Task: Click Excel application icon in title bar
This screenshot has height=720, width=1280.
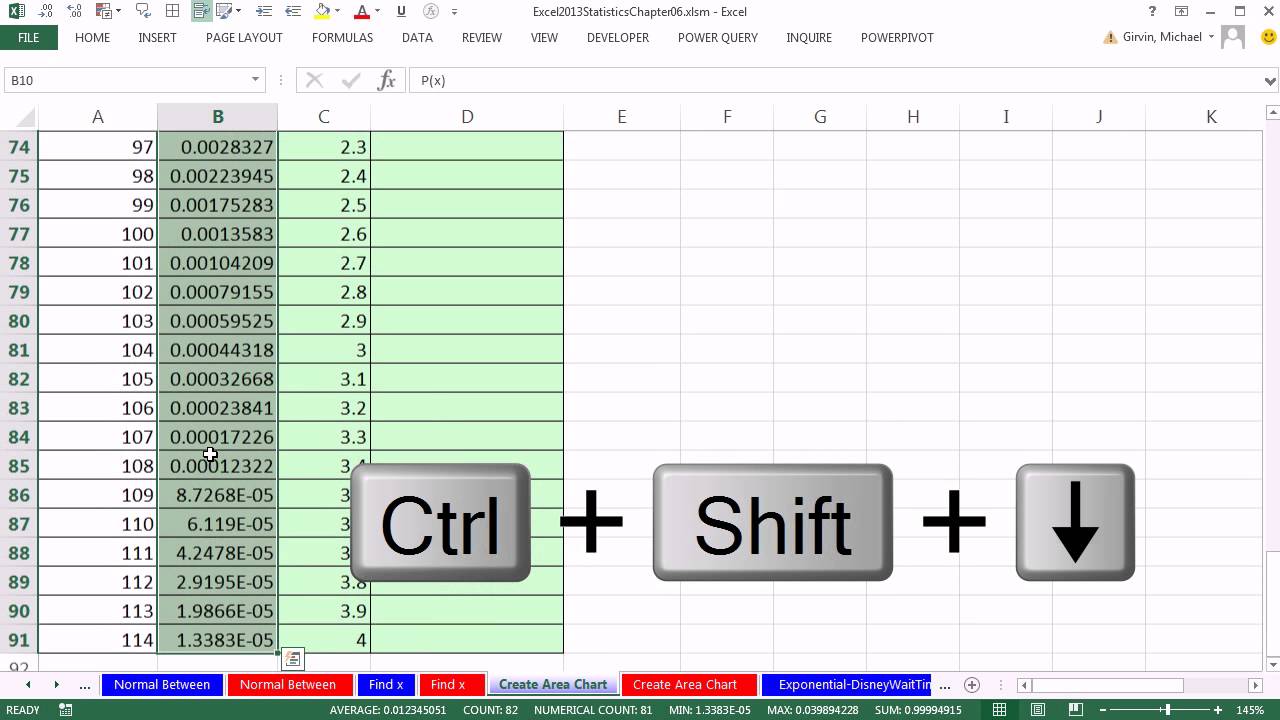Action: coord(16,11)
